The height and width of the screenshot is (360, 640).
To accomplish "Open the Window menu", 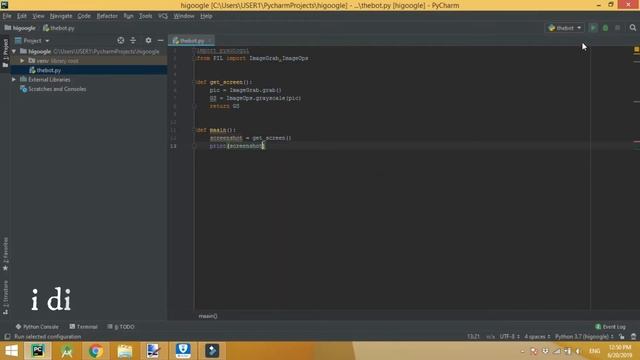I will pos(184,16).
